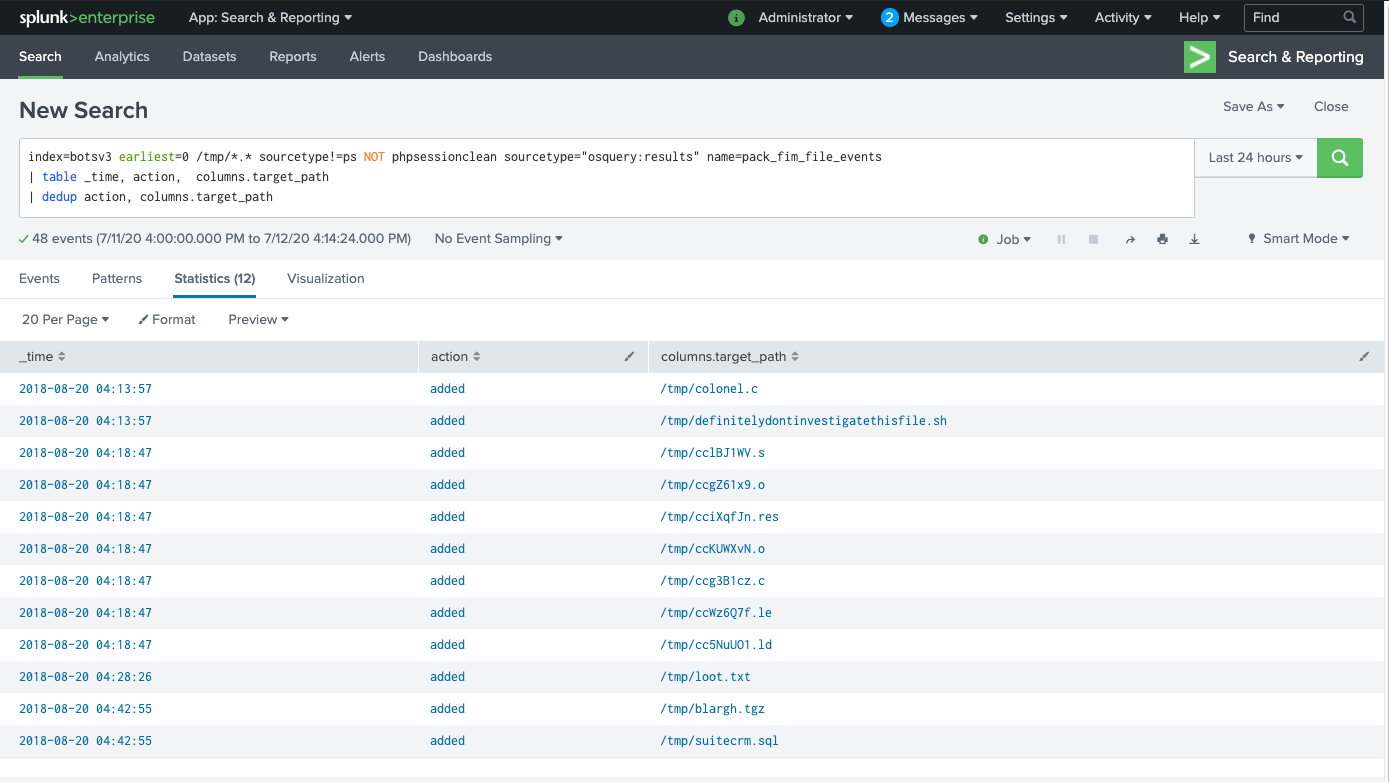Open Administrator menu
Screen dimensions: 1389x782
806,18
